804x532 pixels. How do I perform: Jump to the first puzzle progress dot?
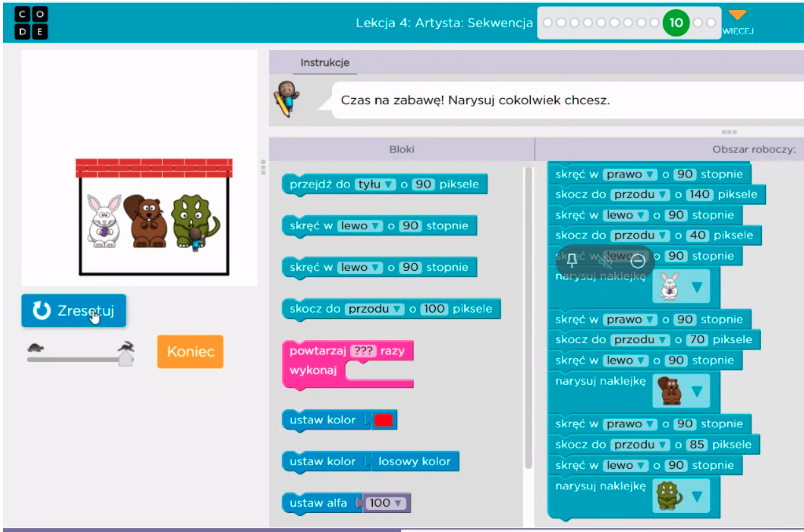coord(548,23)
